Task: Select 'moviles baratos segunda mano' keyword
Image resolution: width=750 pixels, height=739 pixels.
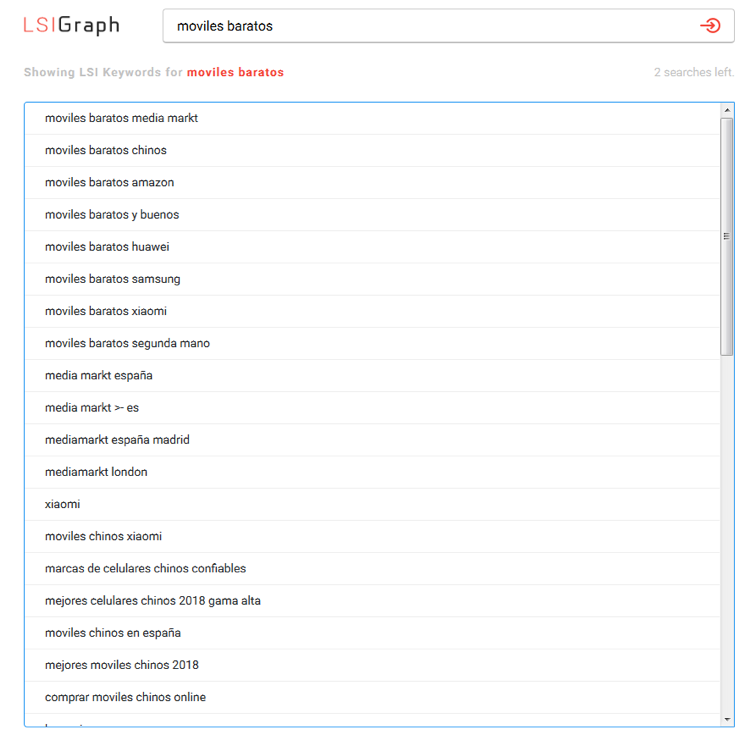Action: (373, 343)
